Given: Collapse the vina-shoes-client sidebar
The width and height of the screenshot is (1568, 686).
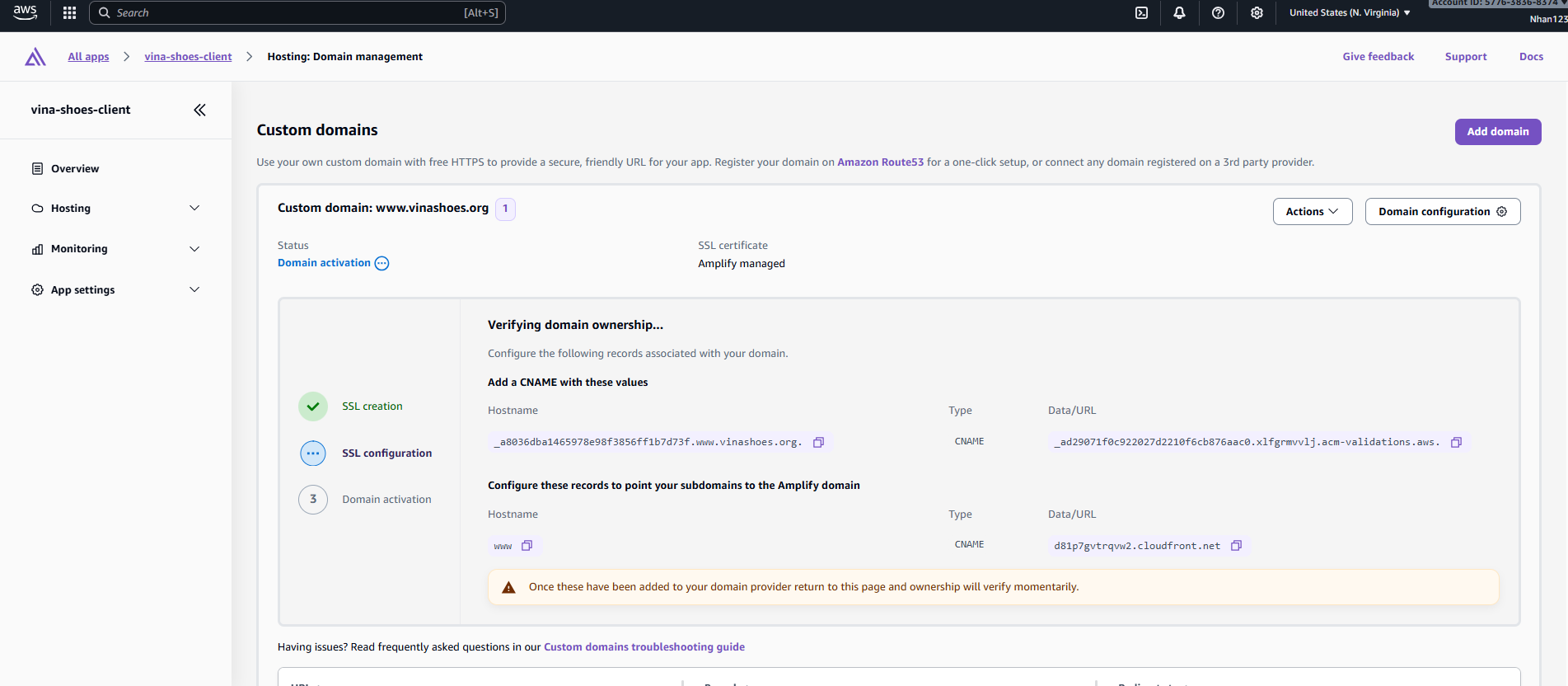Looking at the screenshot, I should click(x=199, y=110).
